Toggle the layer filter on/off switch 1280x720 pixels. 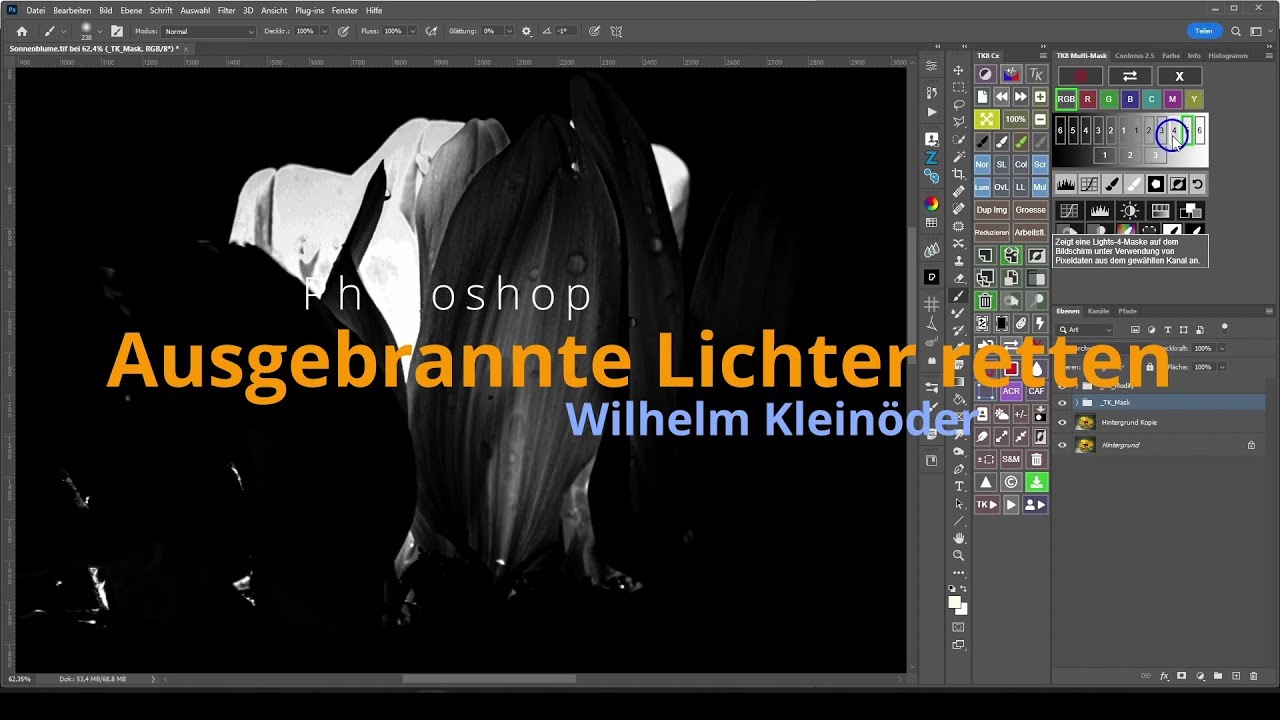[x=1224, y=328]
